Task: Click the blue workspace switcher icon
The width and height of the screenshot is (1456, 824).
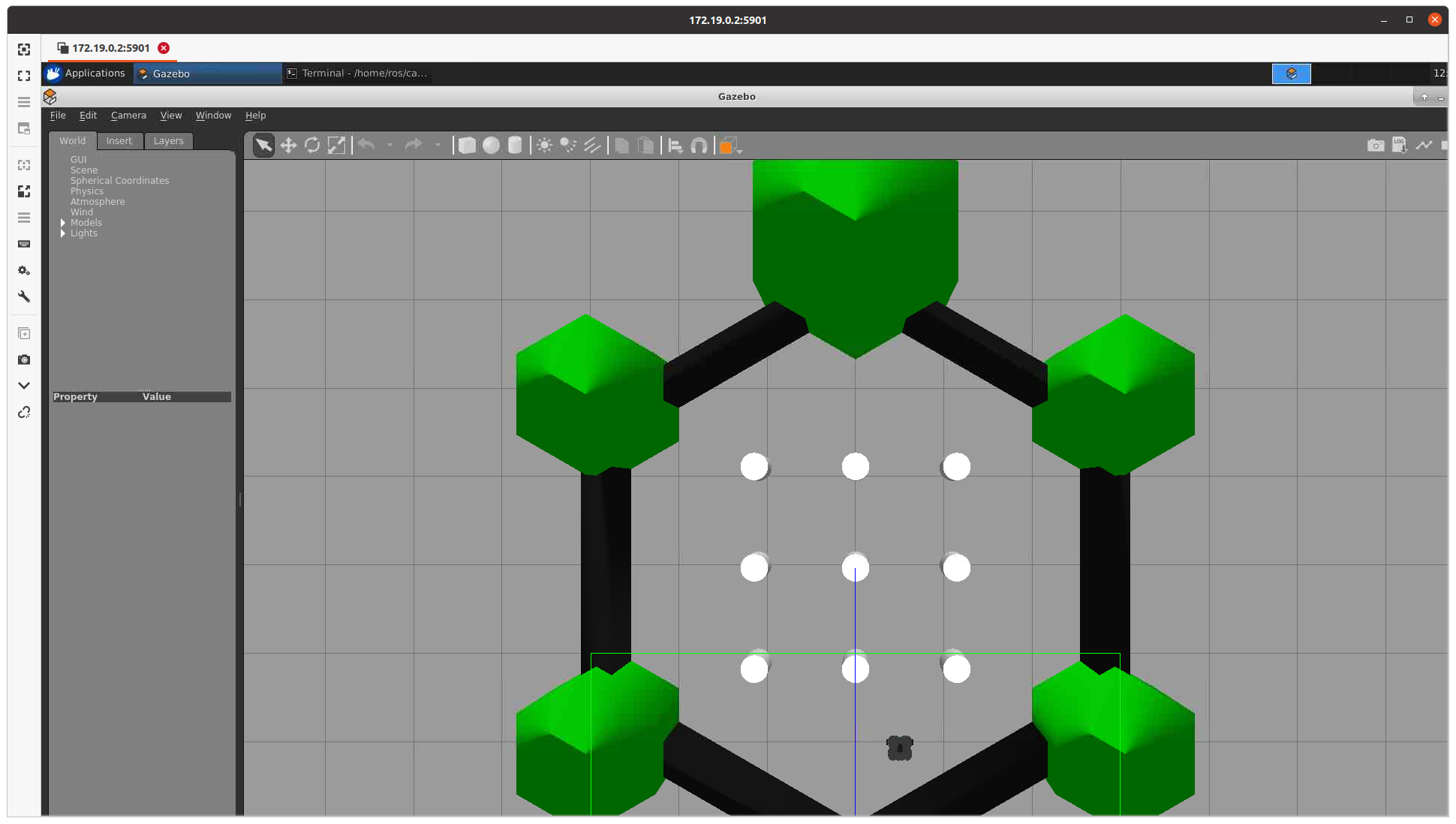Action: pos(1291,74)
